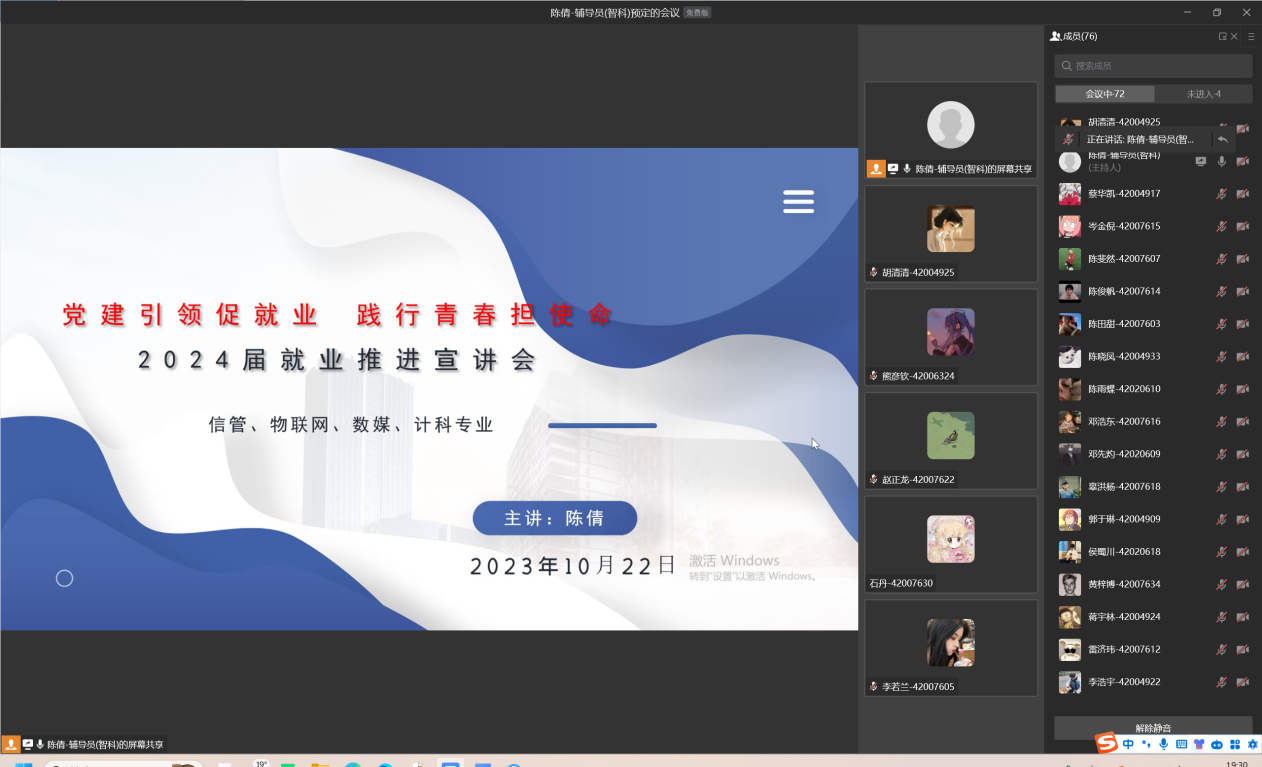Click the 解除静音 unmute button
Image resolution: width=1262 pixels, height=767 pixels.
(x=1153, y=727)
